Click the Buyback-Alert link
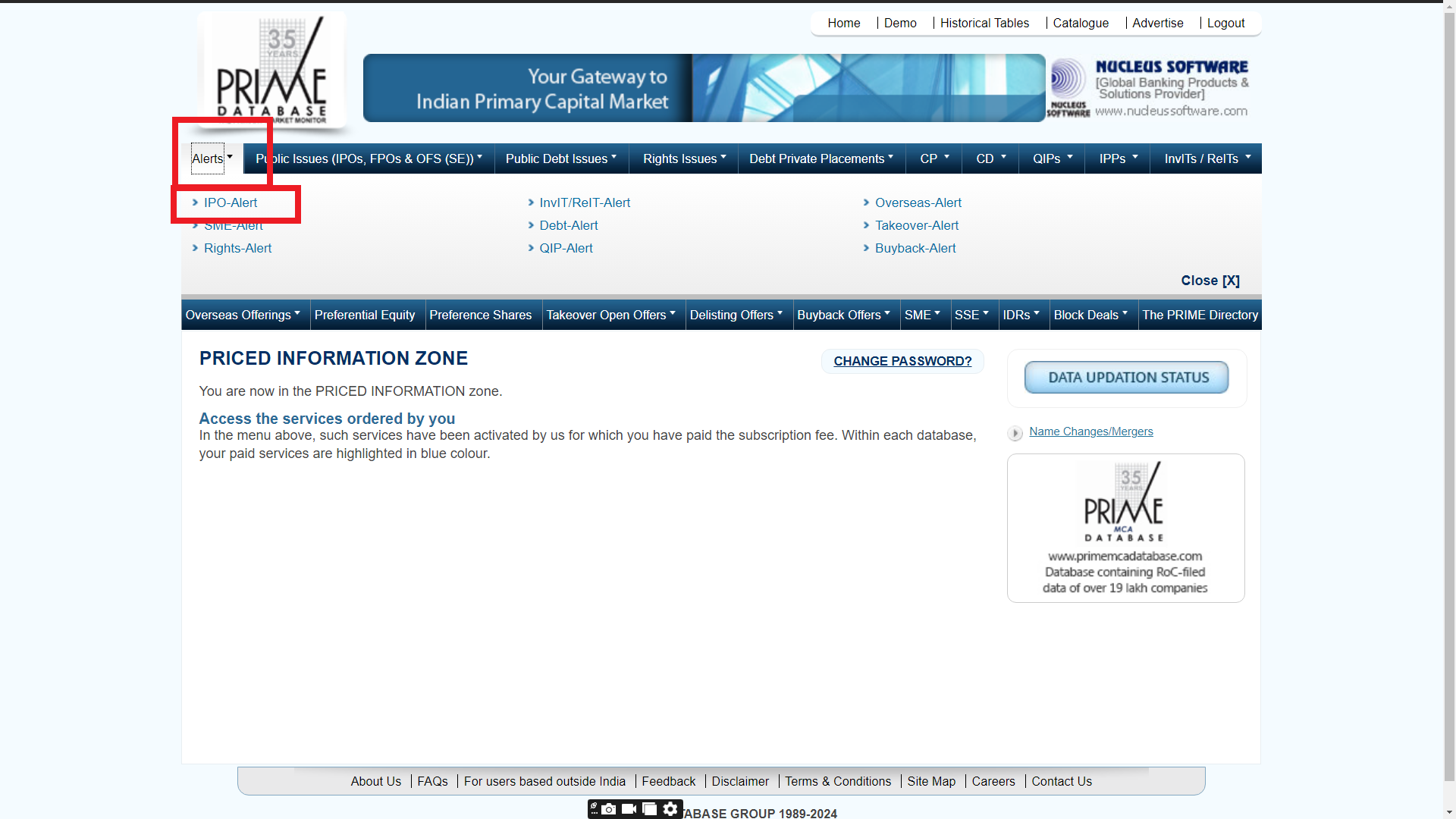This screenshot has height=819, width=1456. coord(915,248)
